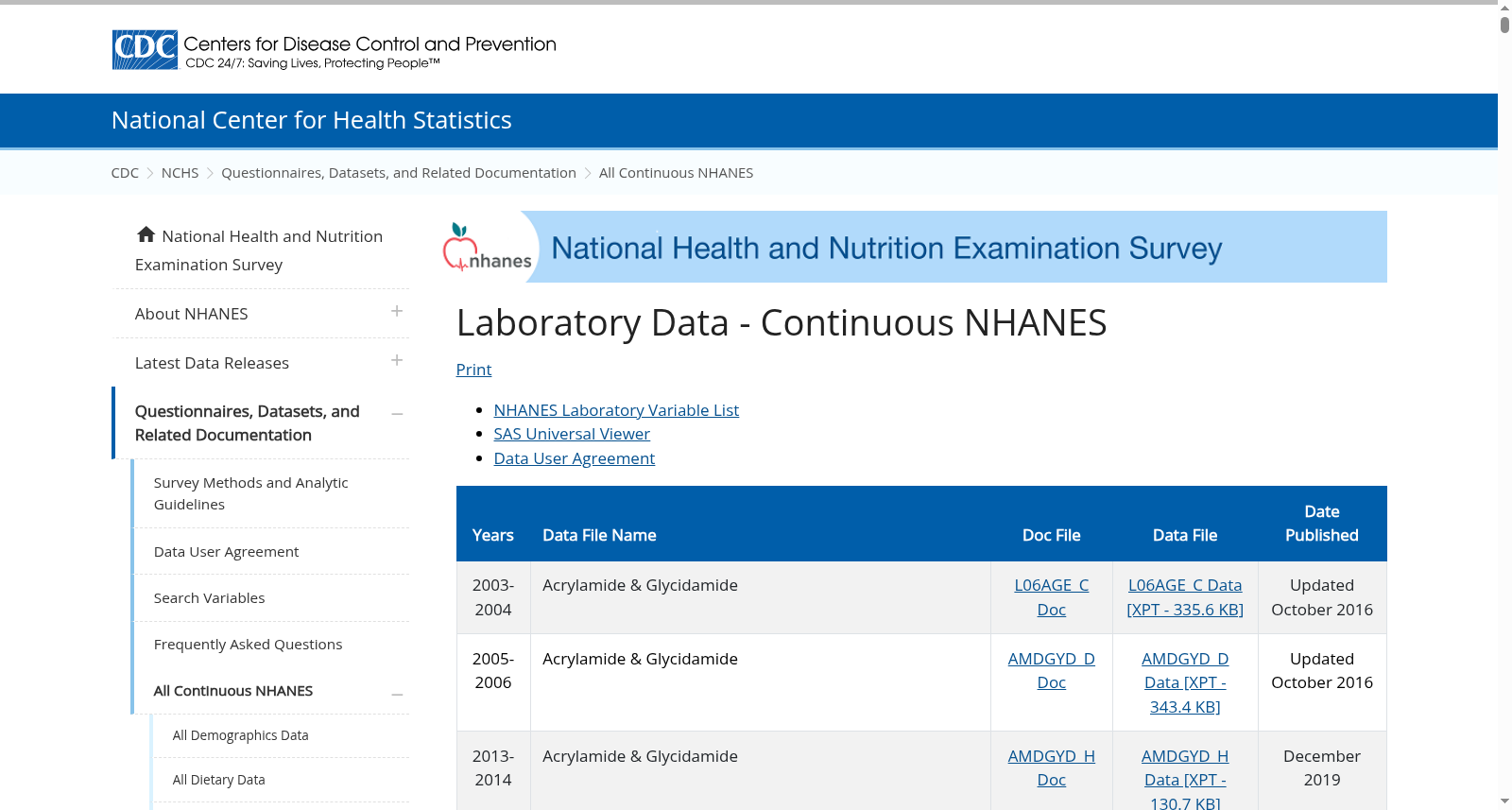Click the scrollbar down arrow
Screen dimensions: 1512x810
coord(1504,801)
